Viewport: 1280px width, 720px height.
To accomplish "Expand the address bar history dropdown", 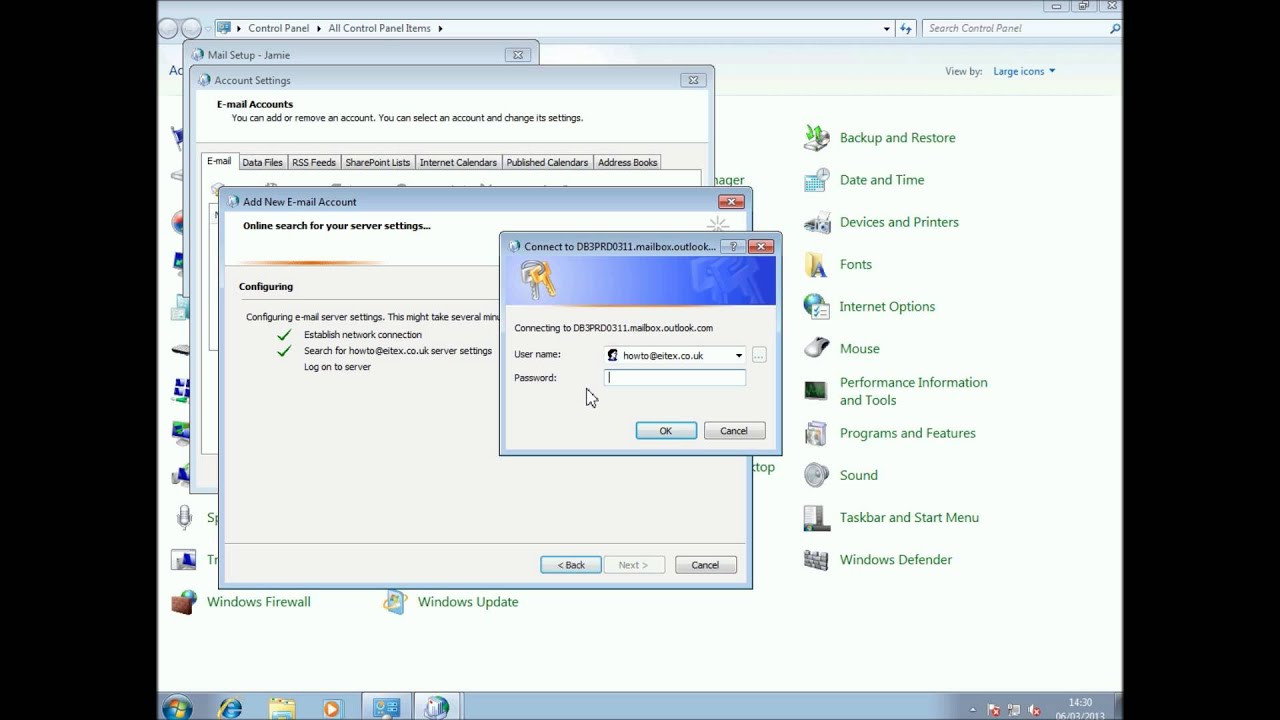I will click(886, 28).
